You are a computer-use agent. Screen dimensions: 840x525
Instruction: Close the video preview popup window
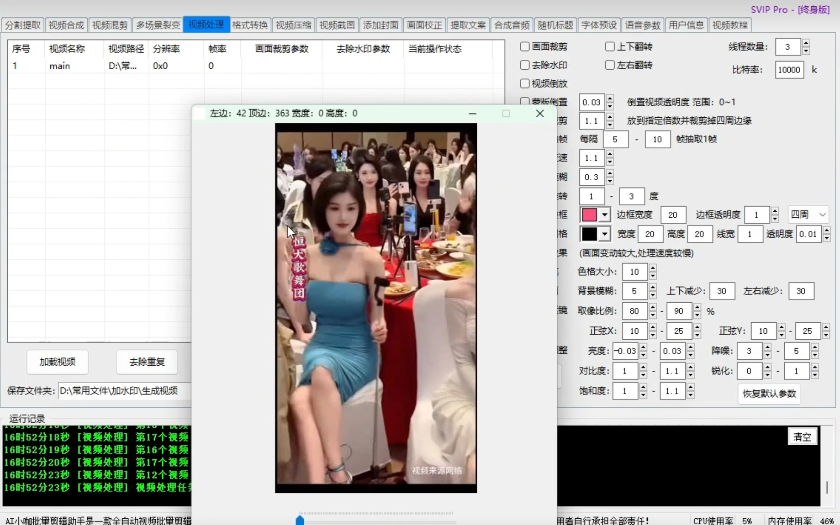click(540, 113)
